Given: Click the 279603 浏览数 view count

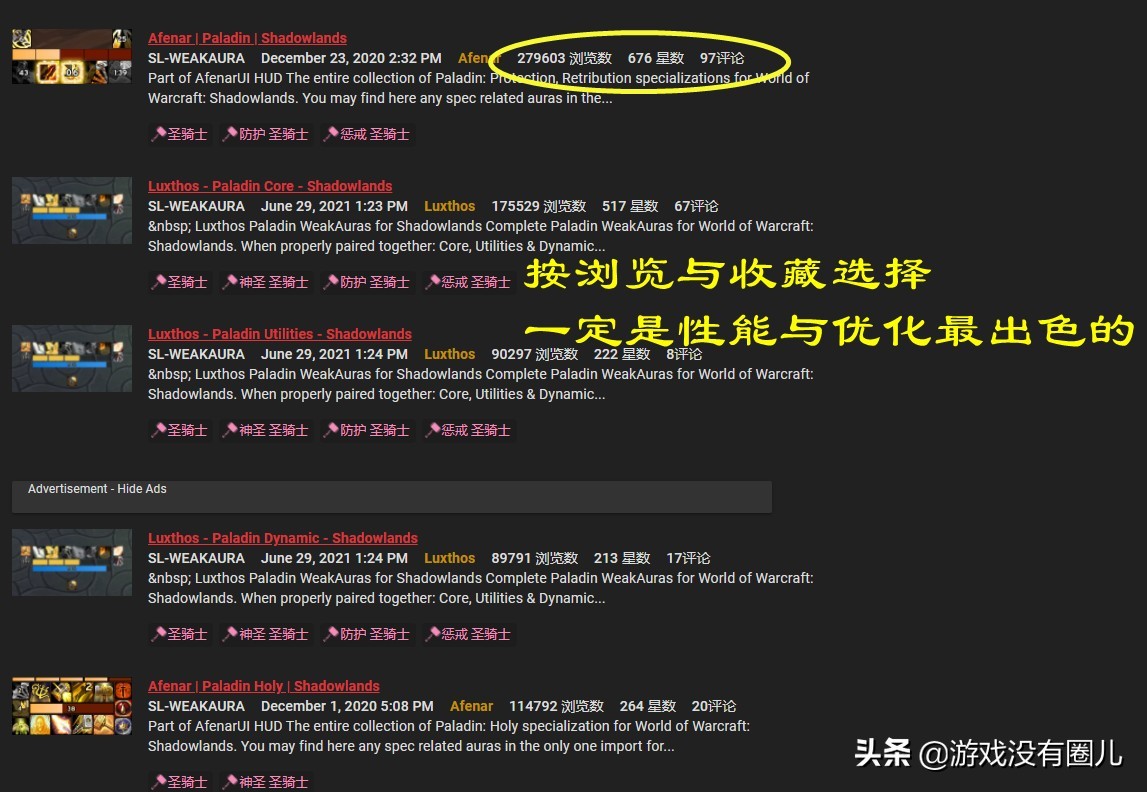Looking at the screenshot, I should coord(564,58).
